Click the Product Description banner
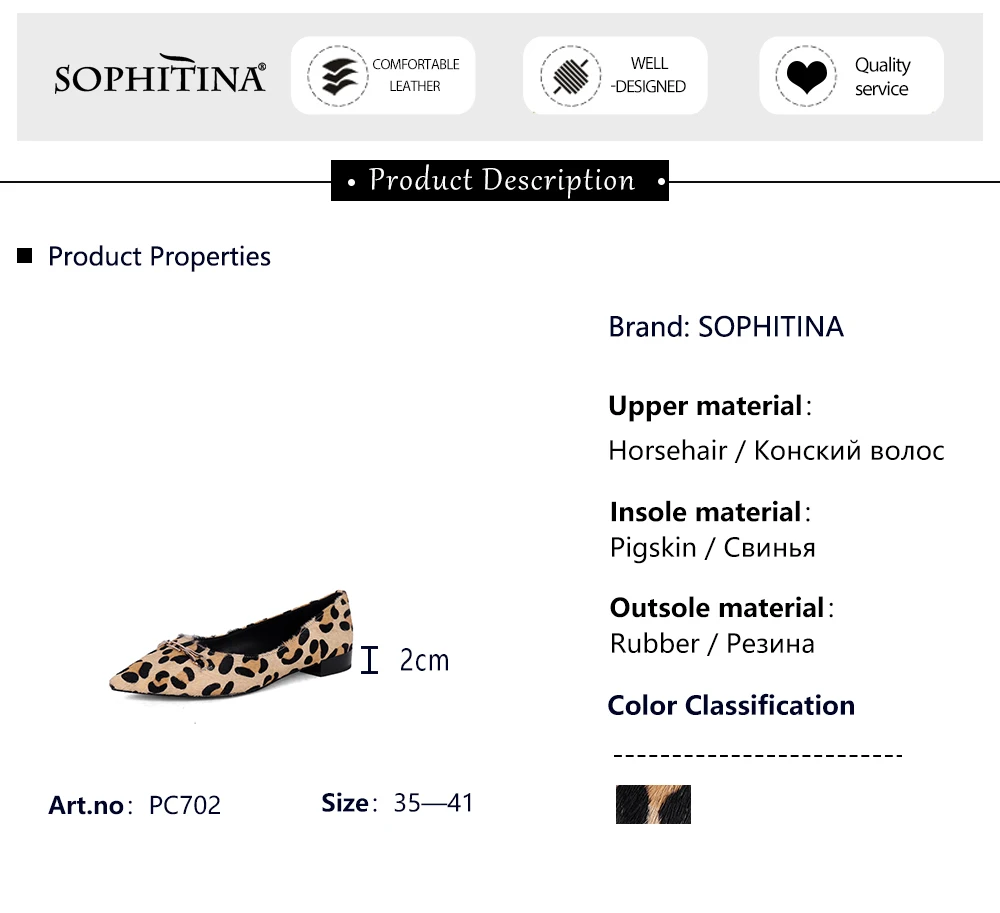This screenshot has width=1000, height=913. point(500,181)
